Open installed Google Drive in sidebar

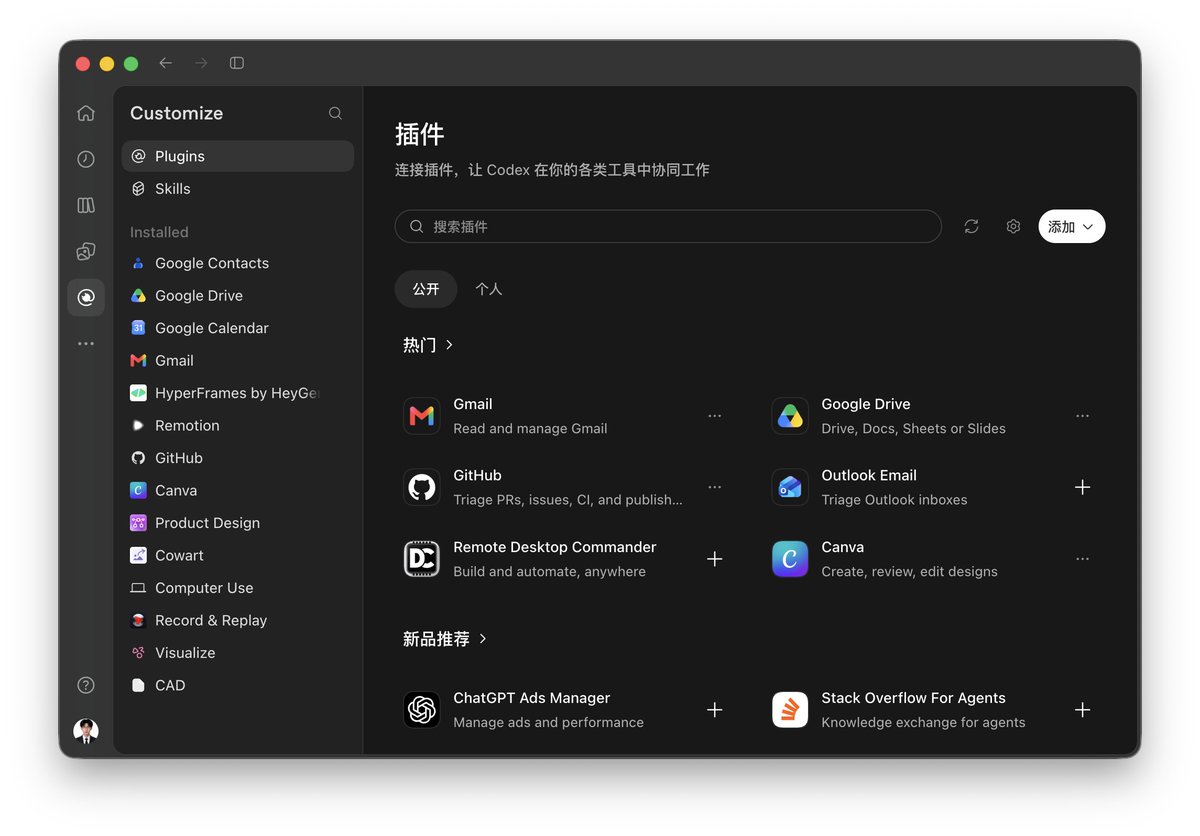(238, 296)
